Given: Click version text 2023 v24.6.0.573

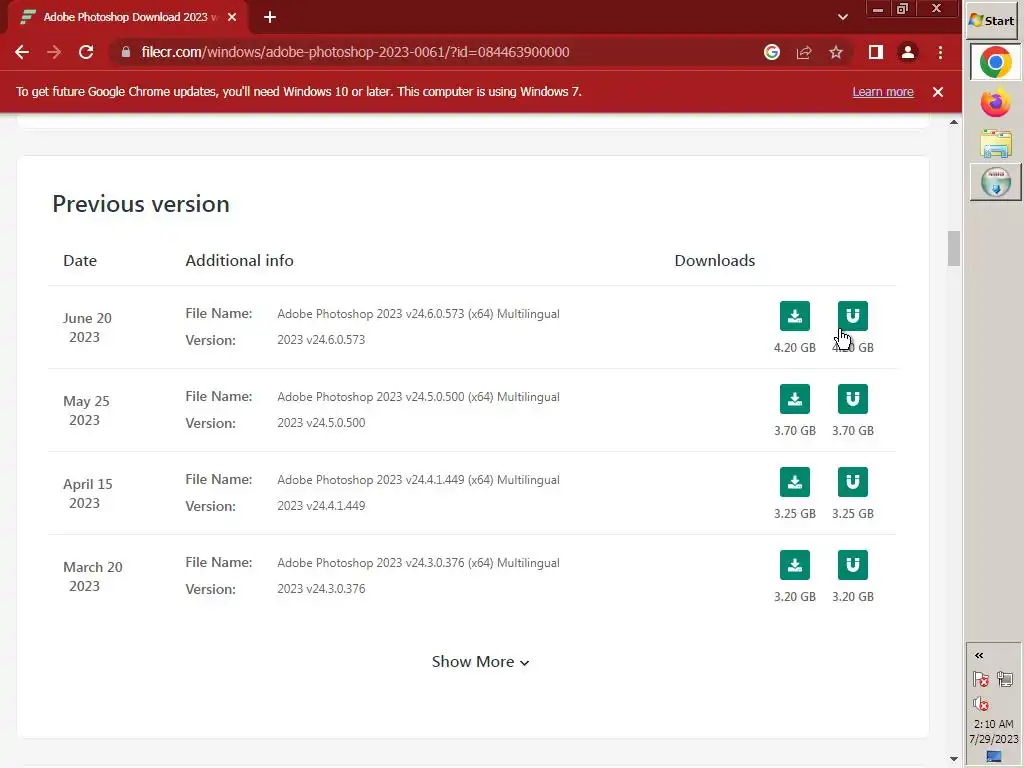Looking at the screenshot, I should coord(321,340).
